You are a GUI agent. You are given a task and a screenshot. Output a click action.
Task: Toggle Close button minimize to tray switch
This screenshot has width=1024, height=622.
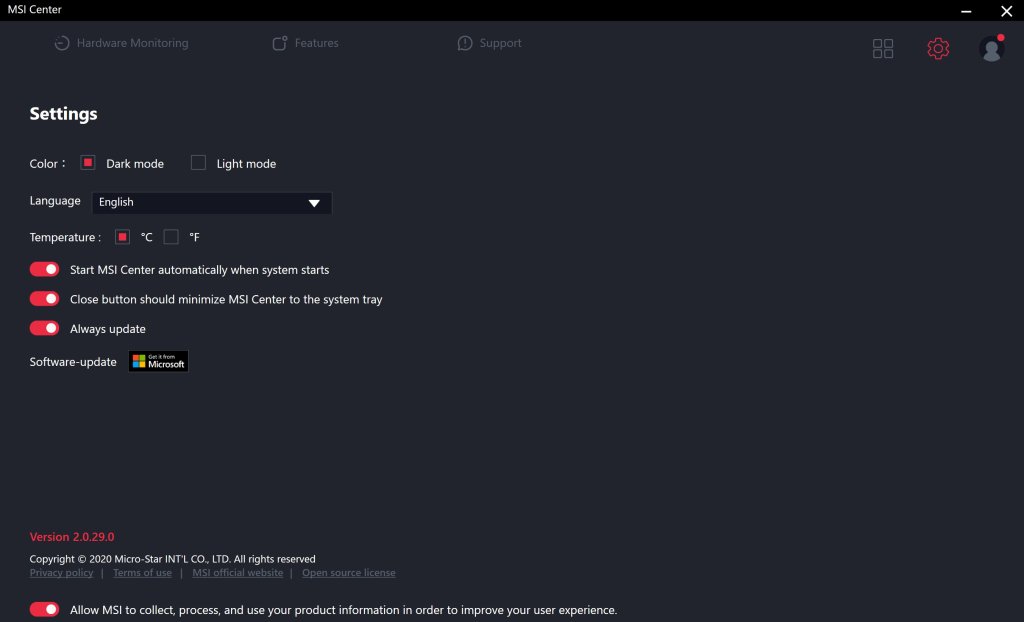pyautogui.click(x=44, y=299)
